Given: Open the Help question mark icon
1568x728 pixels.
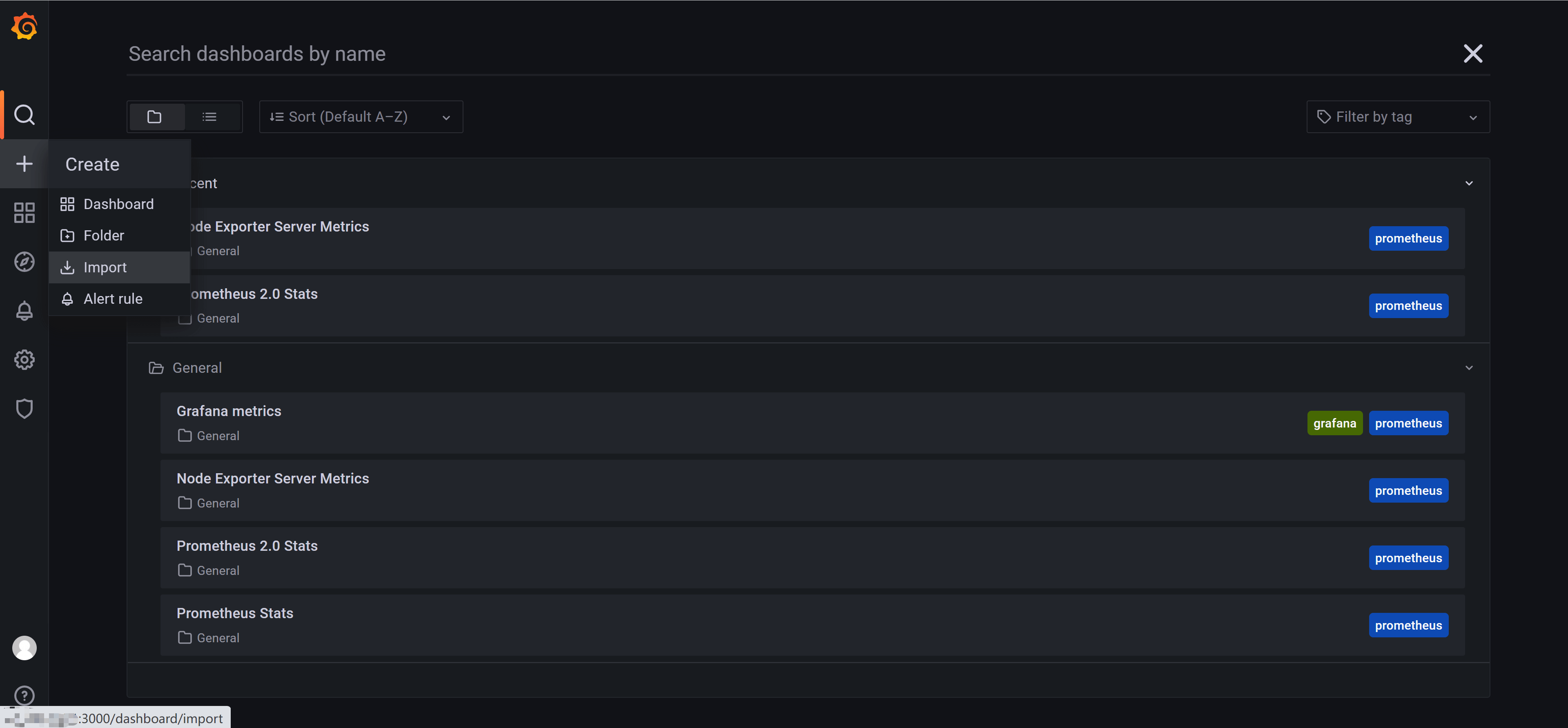Looking at the screenshot, I should (24, 695).
